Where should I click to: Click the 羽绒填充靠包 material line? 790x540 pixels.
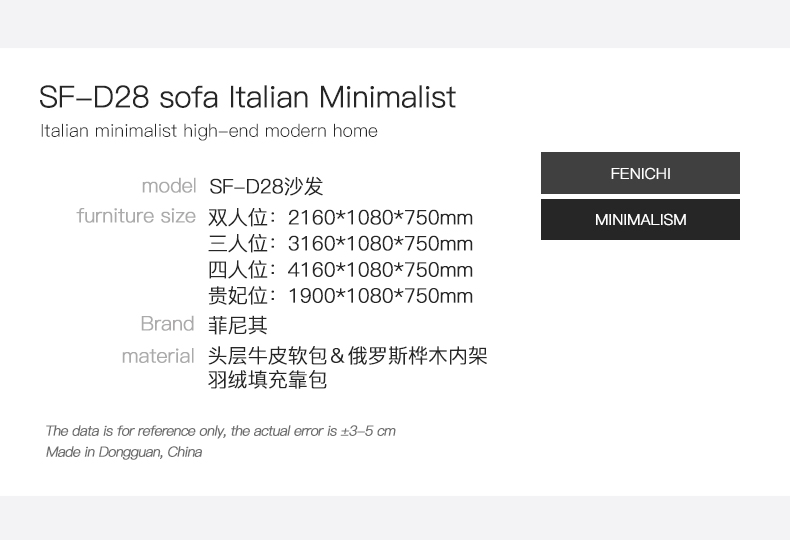coord(267,380)
